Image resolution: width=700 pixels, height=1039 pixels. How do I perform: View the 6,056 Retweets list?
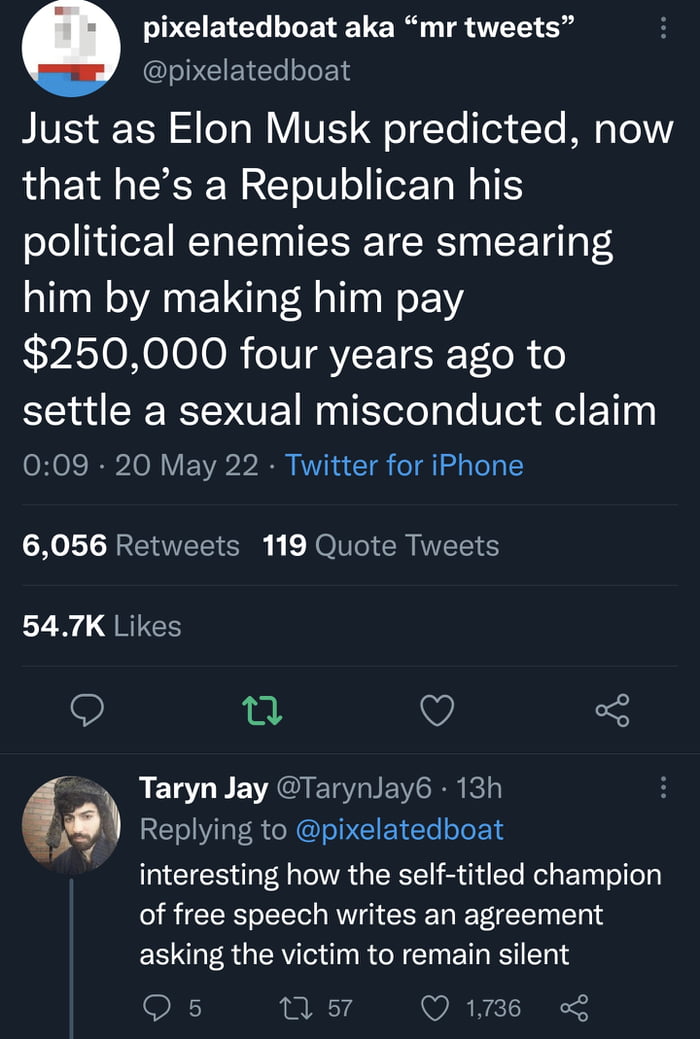click(x=132, y=545)
